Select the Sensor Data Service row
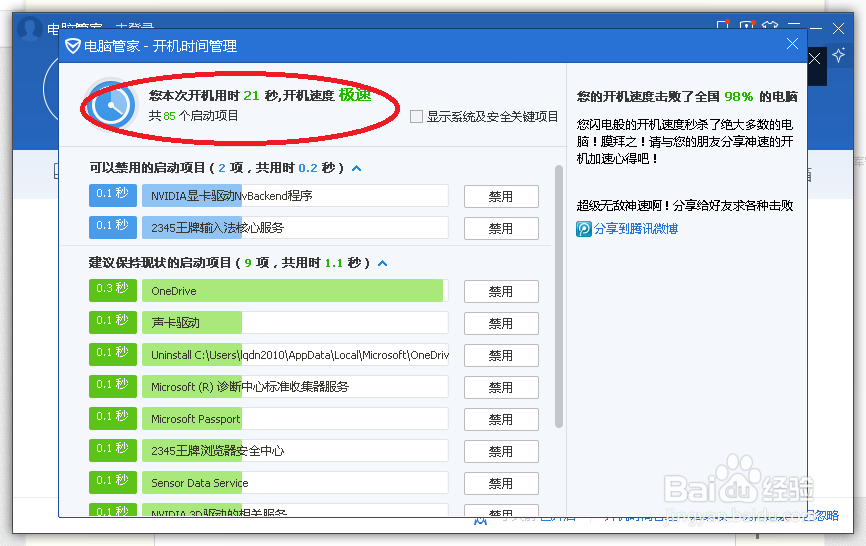Image resolution: width=866 pixels, height=546 pixels. tap(295, 483)
